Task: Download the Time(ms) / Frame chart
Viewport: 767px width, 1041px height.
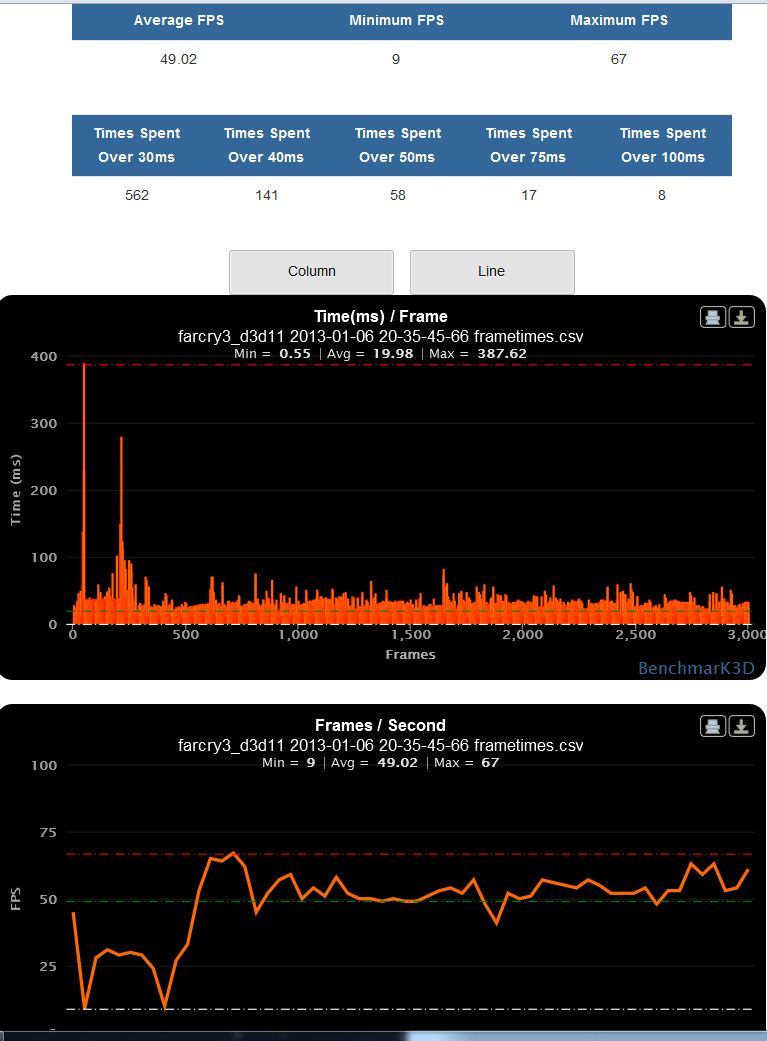Action: point(741,317)
